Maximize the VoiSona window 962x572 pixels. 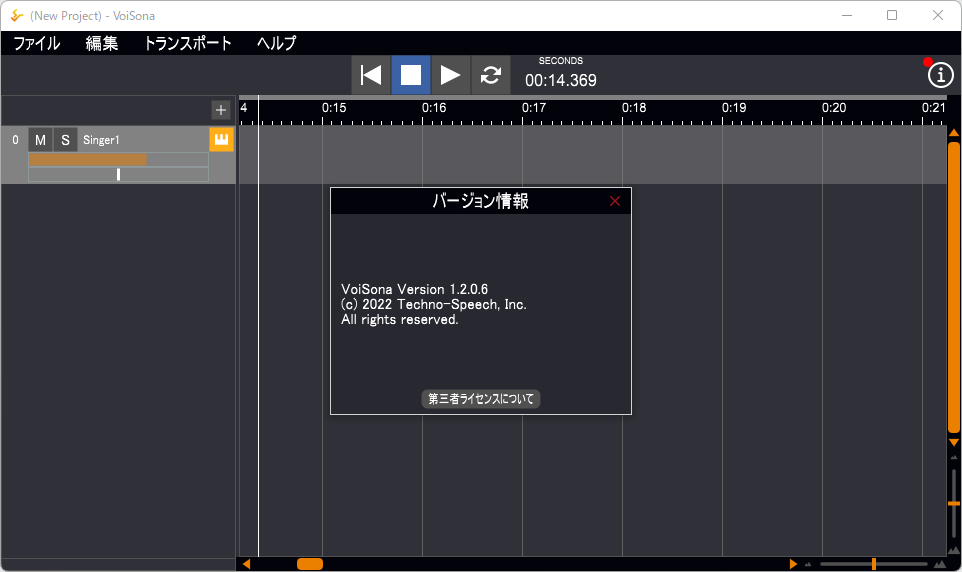tap(892, 15)
